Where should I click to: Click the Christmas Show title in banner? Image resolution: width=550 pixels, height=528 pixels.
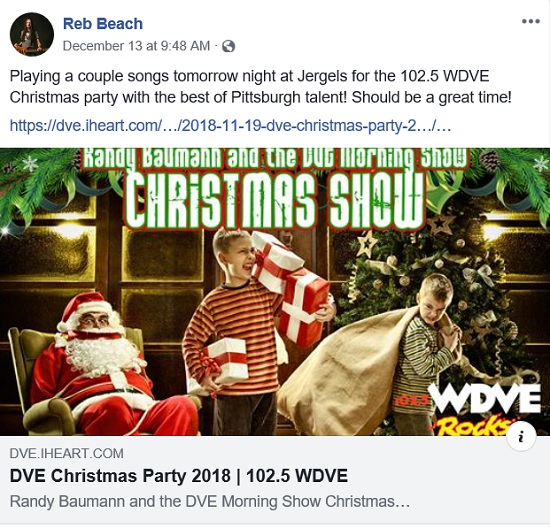point(275,200)
